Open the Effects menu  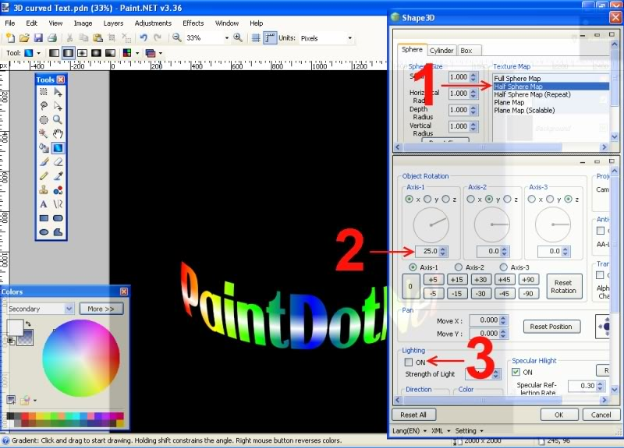193,23
